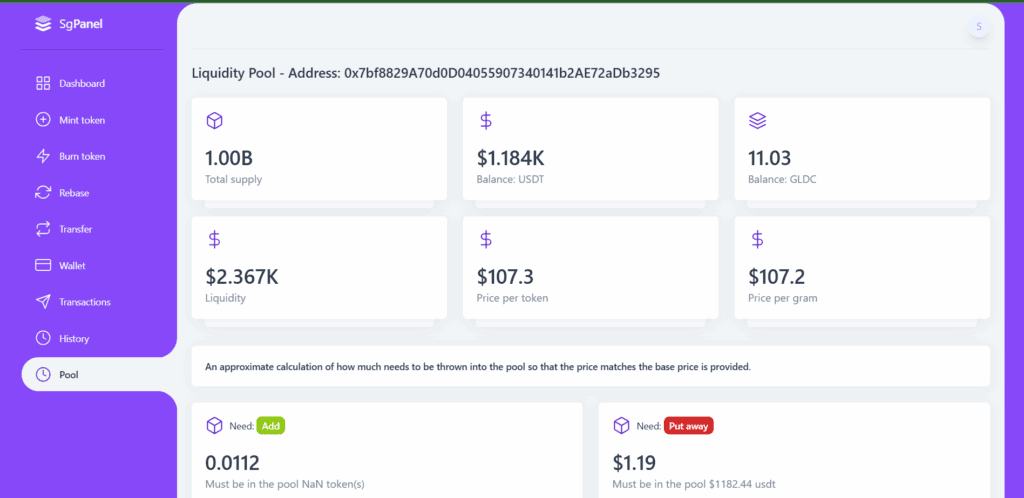Click the Price per token card
Viewport: 1024px width, 498px height.
coord(590,268)
